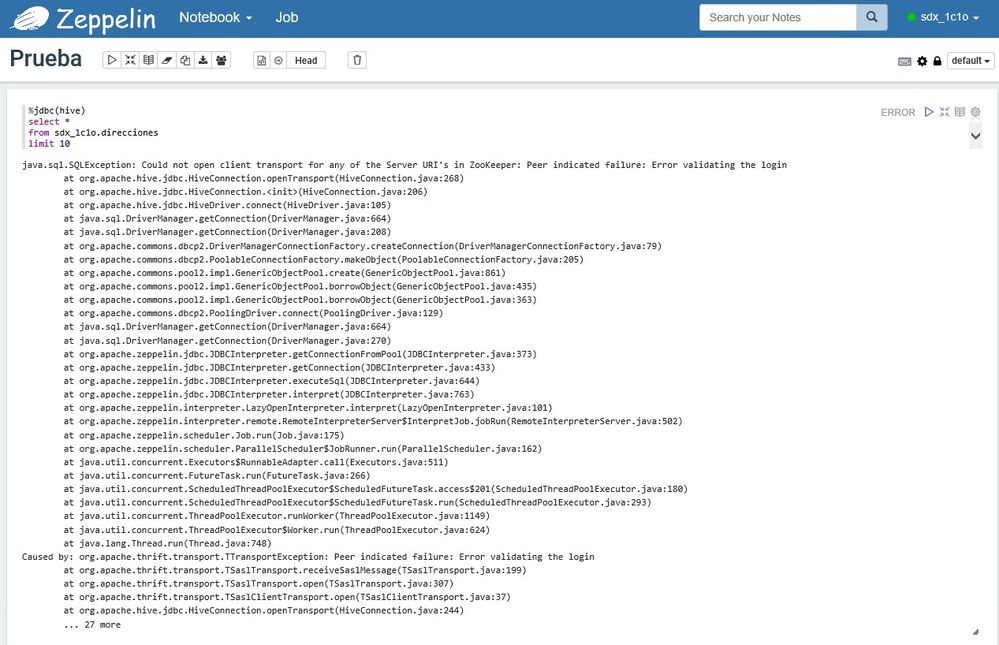Click the 'select *' code line
Image resolution: width=999 pixels, height=645 pixels.
click(x=49, y=122)
